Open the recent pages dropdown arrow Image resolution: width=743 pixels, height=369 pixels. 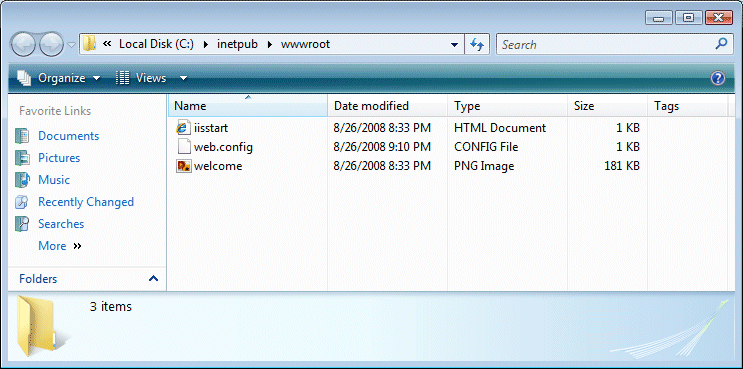pos(72,45)
